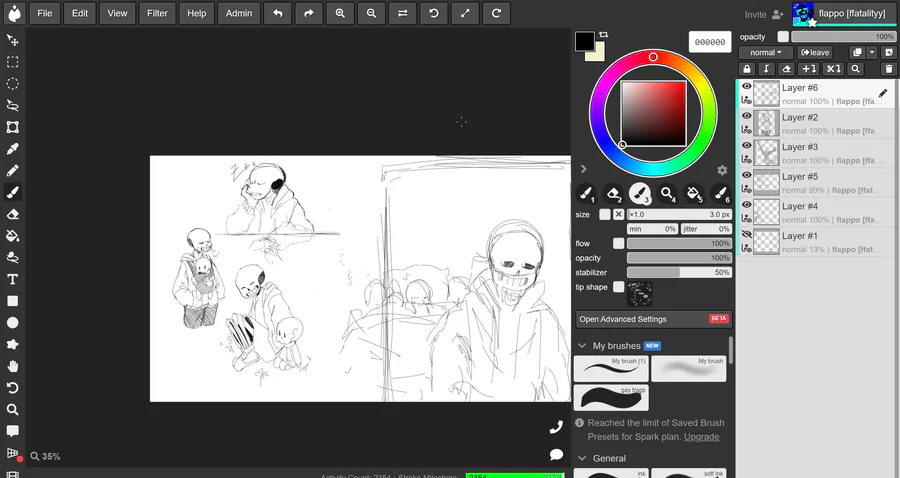Click the zoom out magnifier button

point(371,13)
